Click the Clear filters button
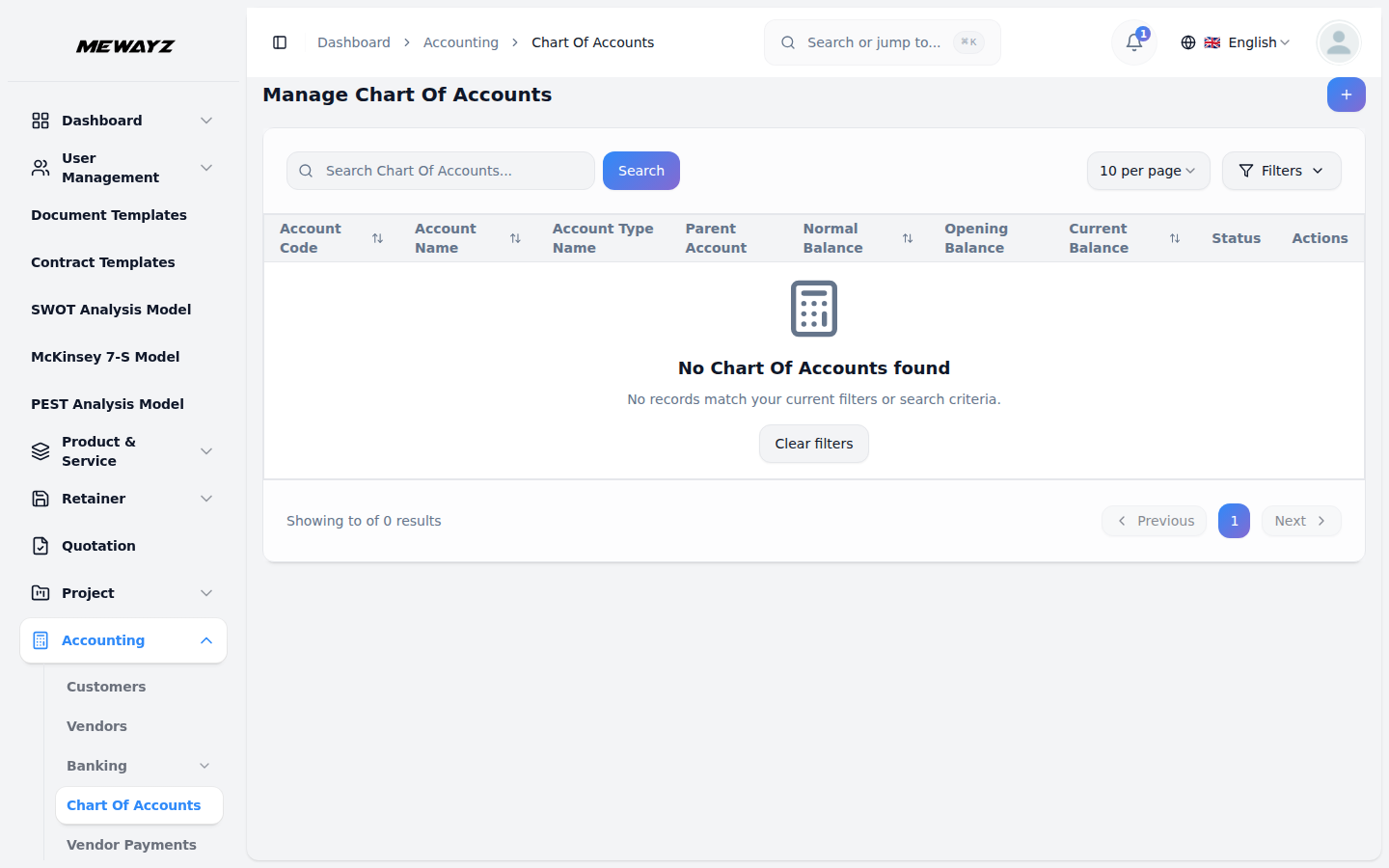Image resolution: width=1389 pixels, height=868 pixels. pos(813,444)
